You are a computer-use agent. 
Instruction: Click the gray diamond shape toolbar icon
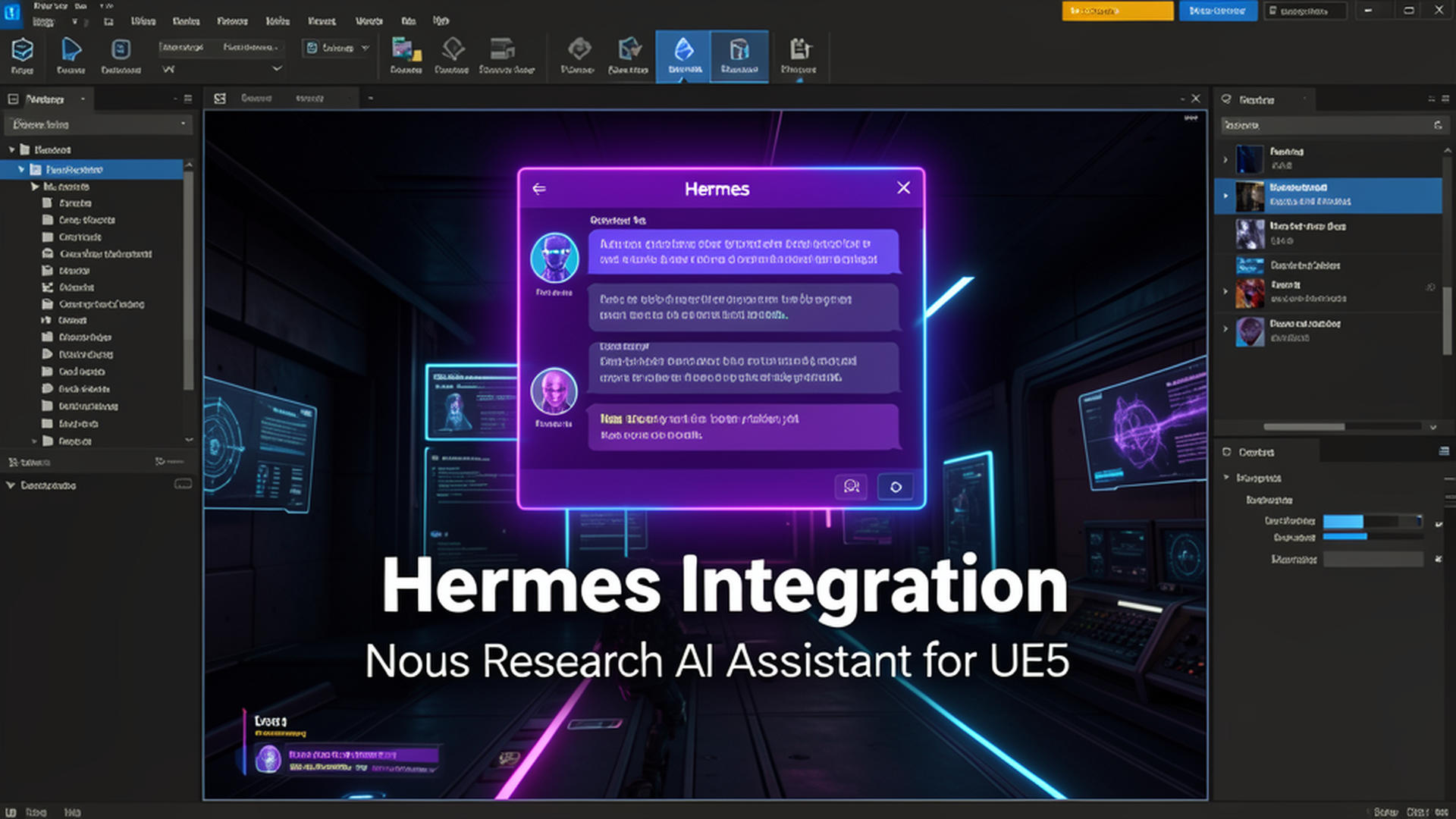(x=453, y=49)
